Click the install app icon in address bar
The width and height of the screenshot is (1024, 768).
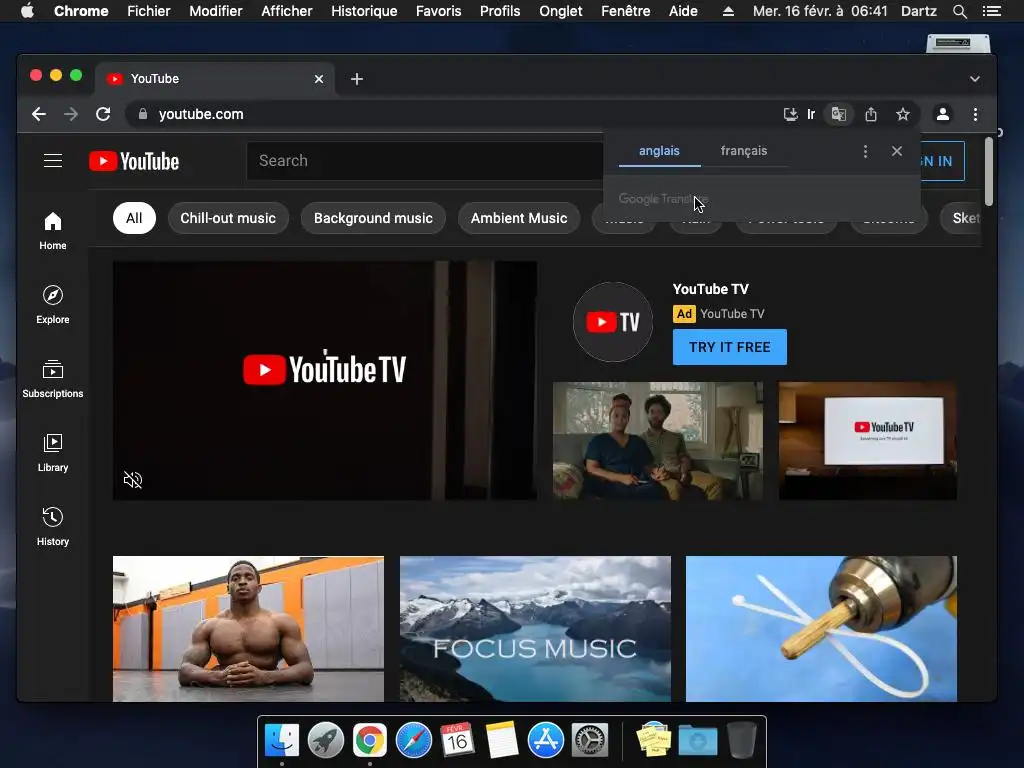point(790,114)
